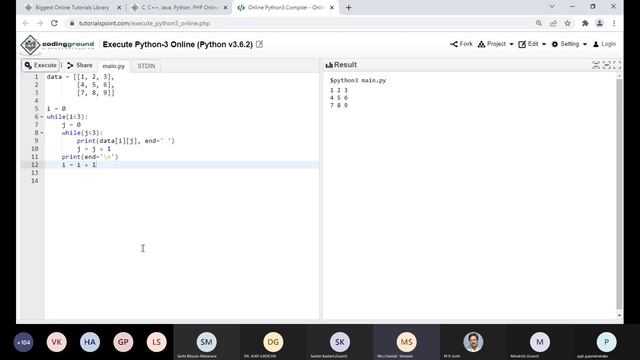Close the Online Python3 Compiler tab
Screen dimensions: 640x360
[x=332, y=7]
